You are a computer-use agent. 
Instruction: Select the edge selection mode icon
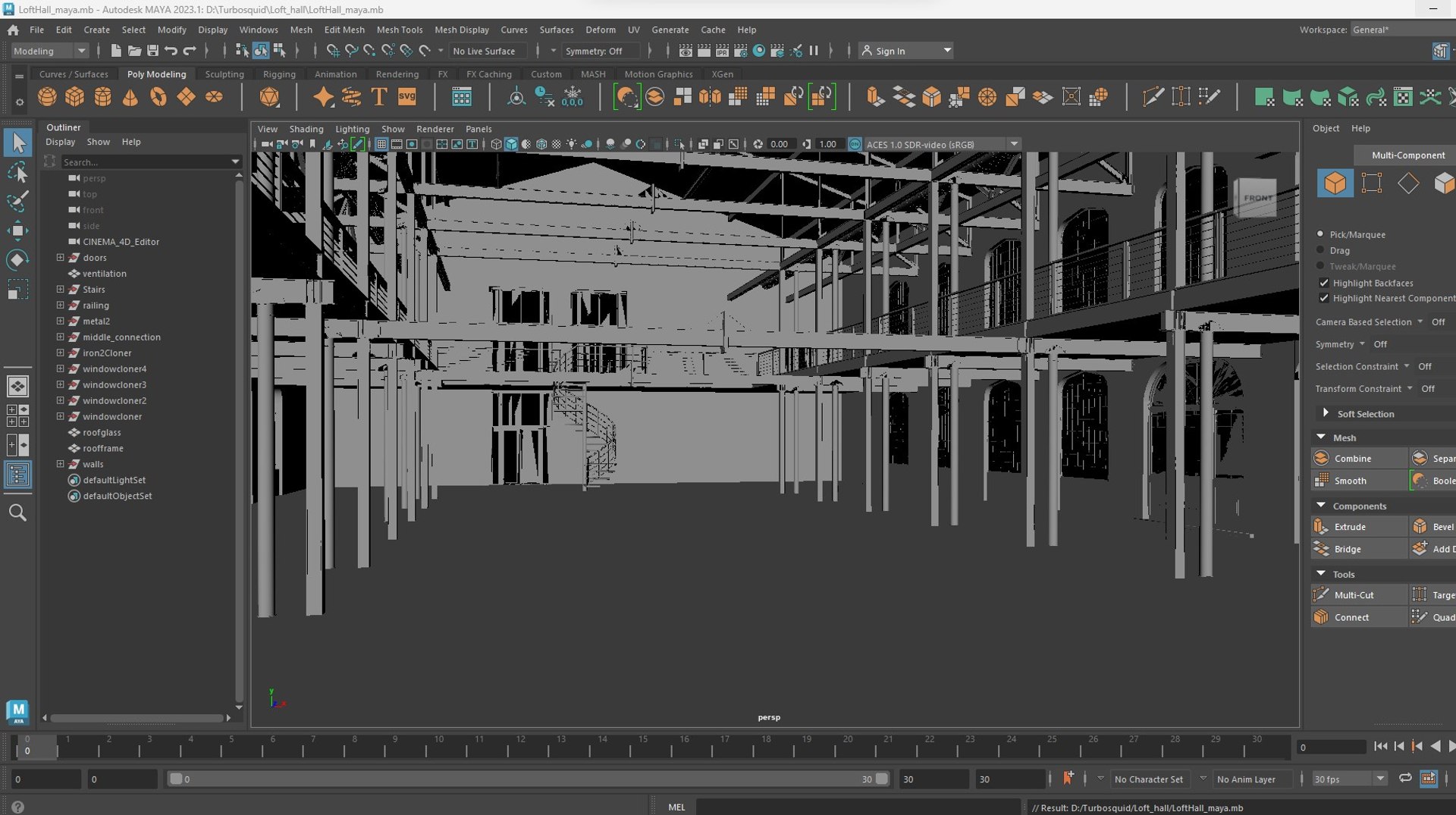tap(1372, 183)
